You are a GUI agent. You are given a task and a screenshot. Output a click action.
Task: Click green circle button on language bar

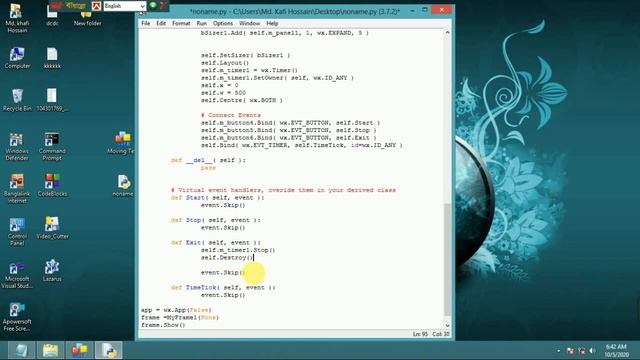pos(153,5)
